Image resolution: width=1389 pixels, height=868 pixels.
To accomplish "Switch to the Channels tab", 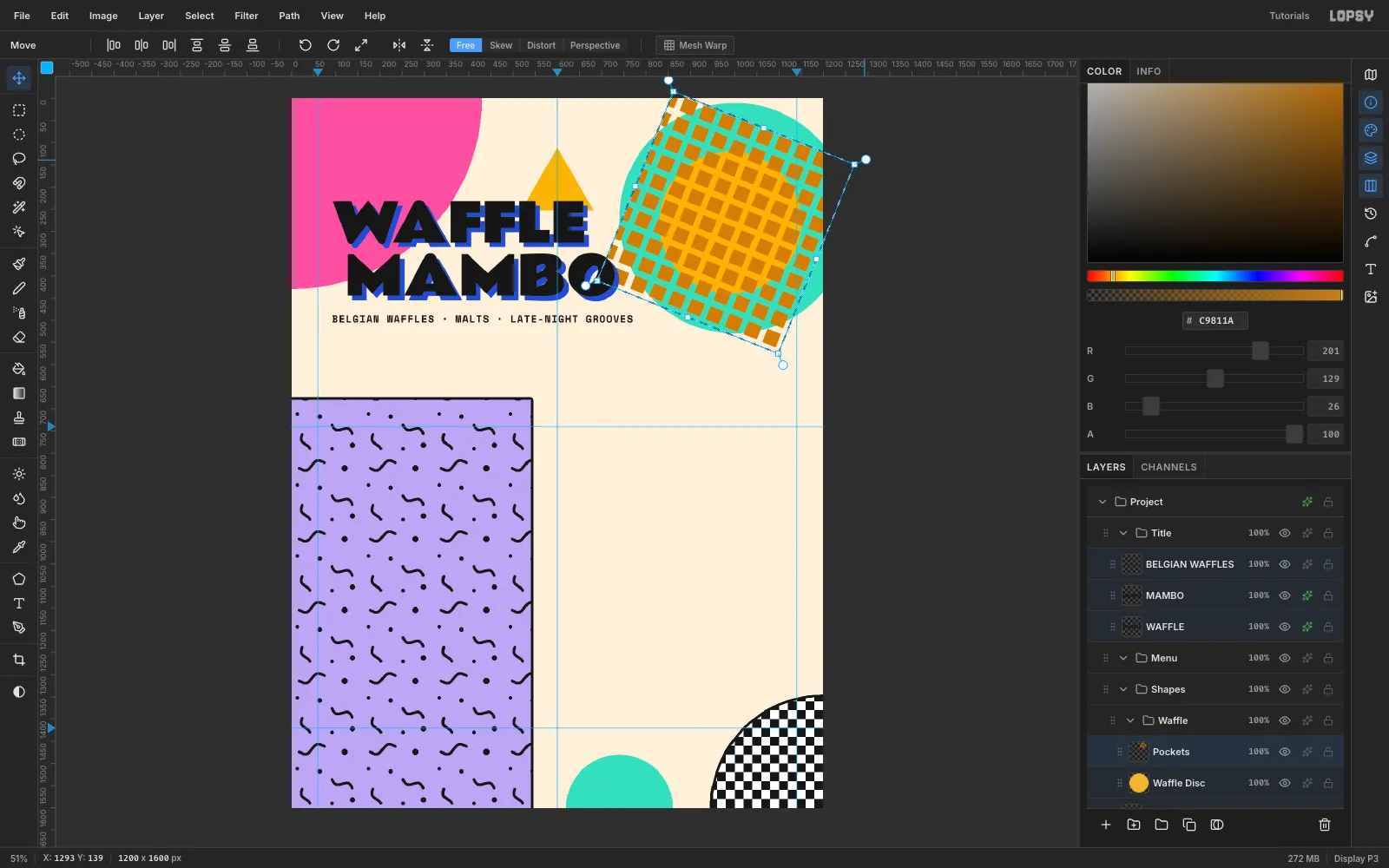I will [1168, 467].
